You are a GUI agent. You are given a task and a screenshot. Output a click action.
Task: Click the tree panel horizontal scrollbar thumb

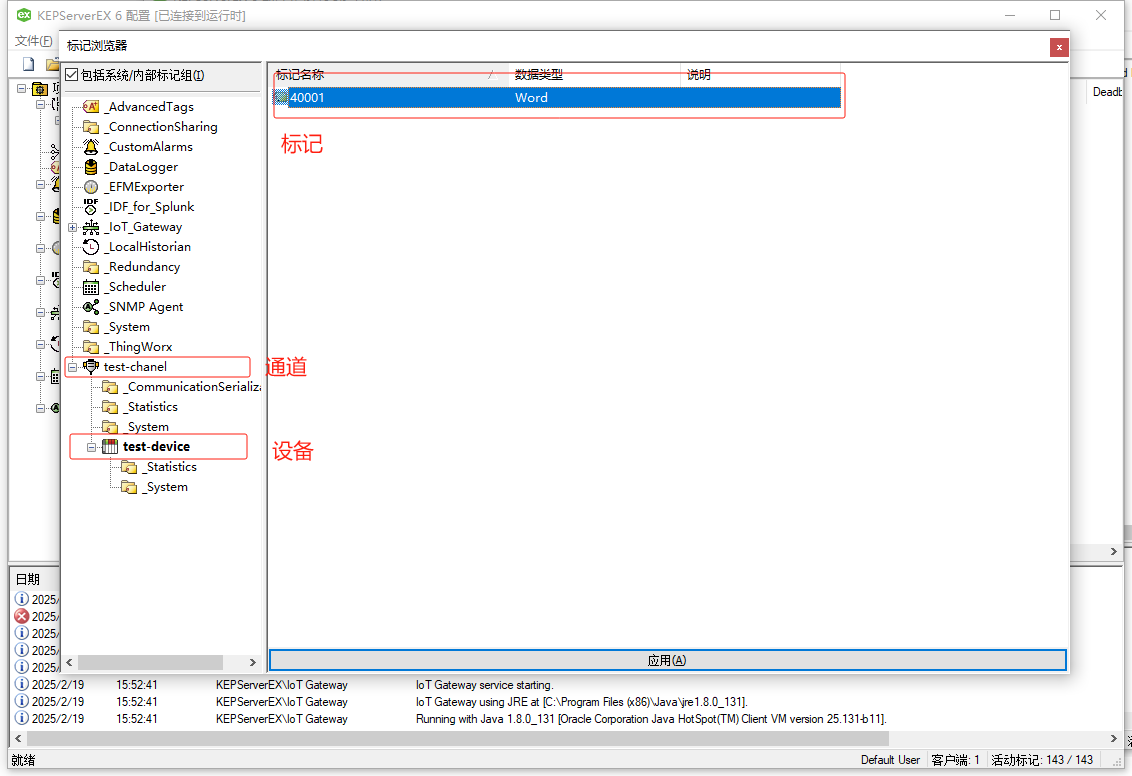[x=150, y=662]
